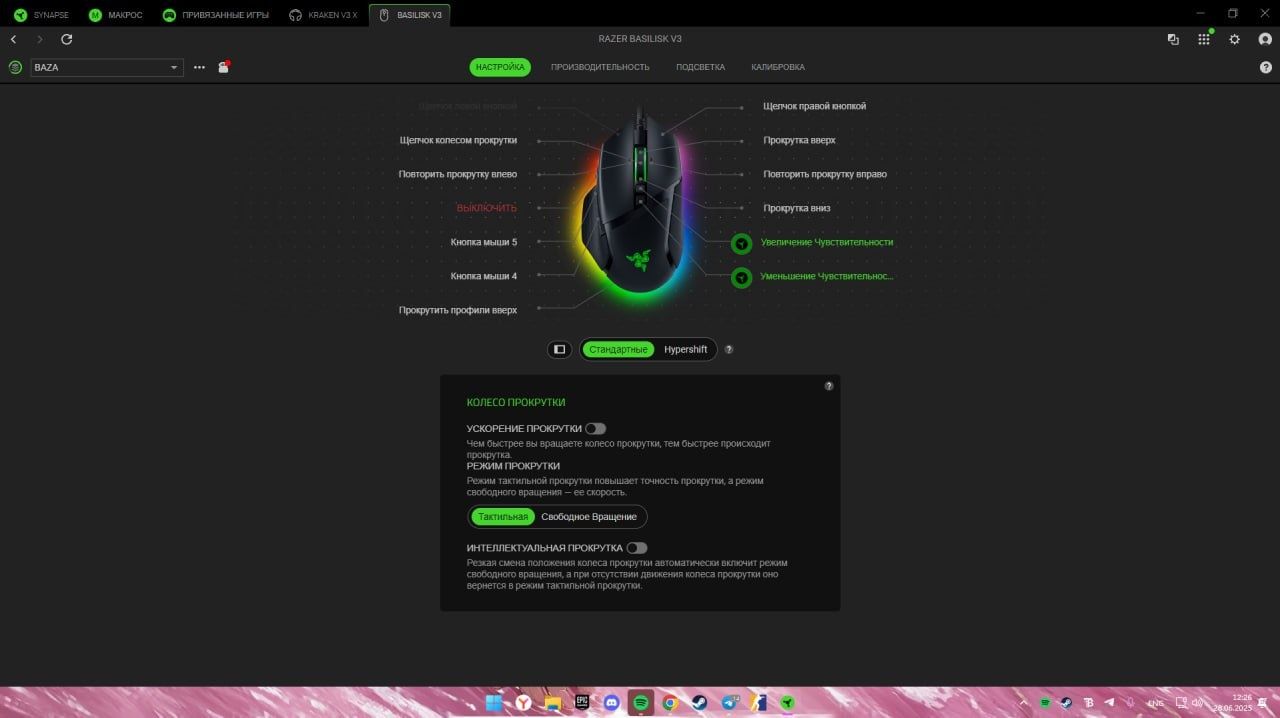Refresh the Synapse view
This screenshot has height=718, width=1280.
pyautogui.click(x=67, y=39)
